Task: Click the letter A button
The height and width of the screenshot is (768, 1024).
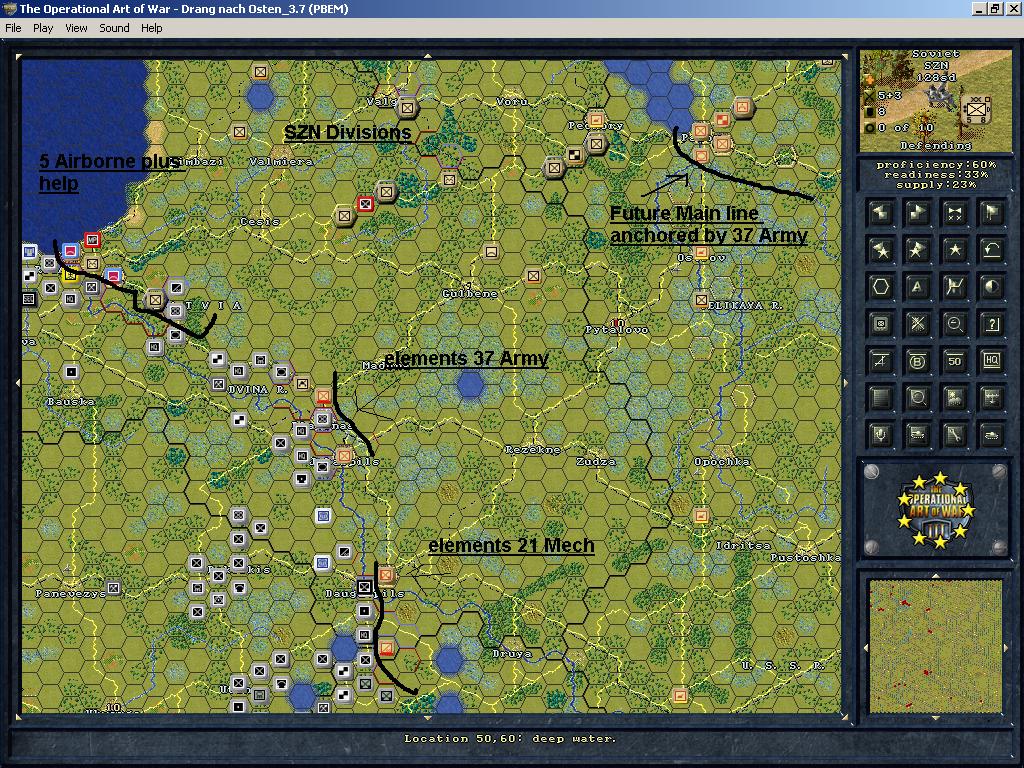Action: tap(918, 287)
